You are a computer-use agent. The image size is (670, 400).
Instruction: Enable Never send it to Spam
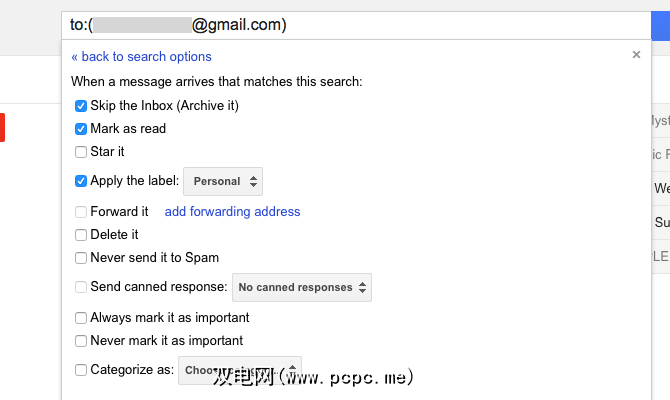pyautogui.click(x=81, y=258)
